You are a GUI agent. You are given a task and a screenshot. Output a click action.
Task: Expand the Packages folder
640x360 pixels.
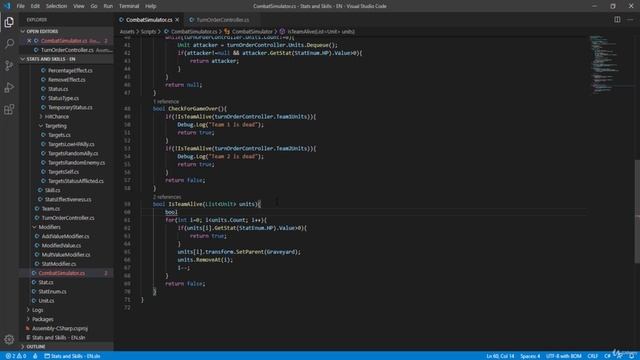point(43,319)
